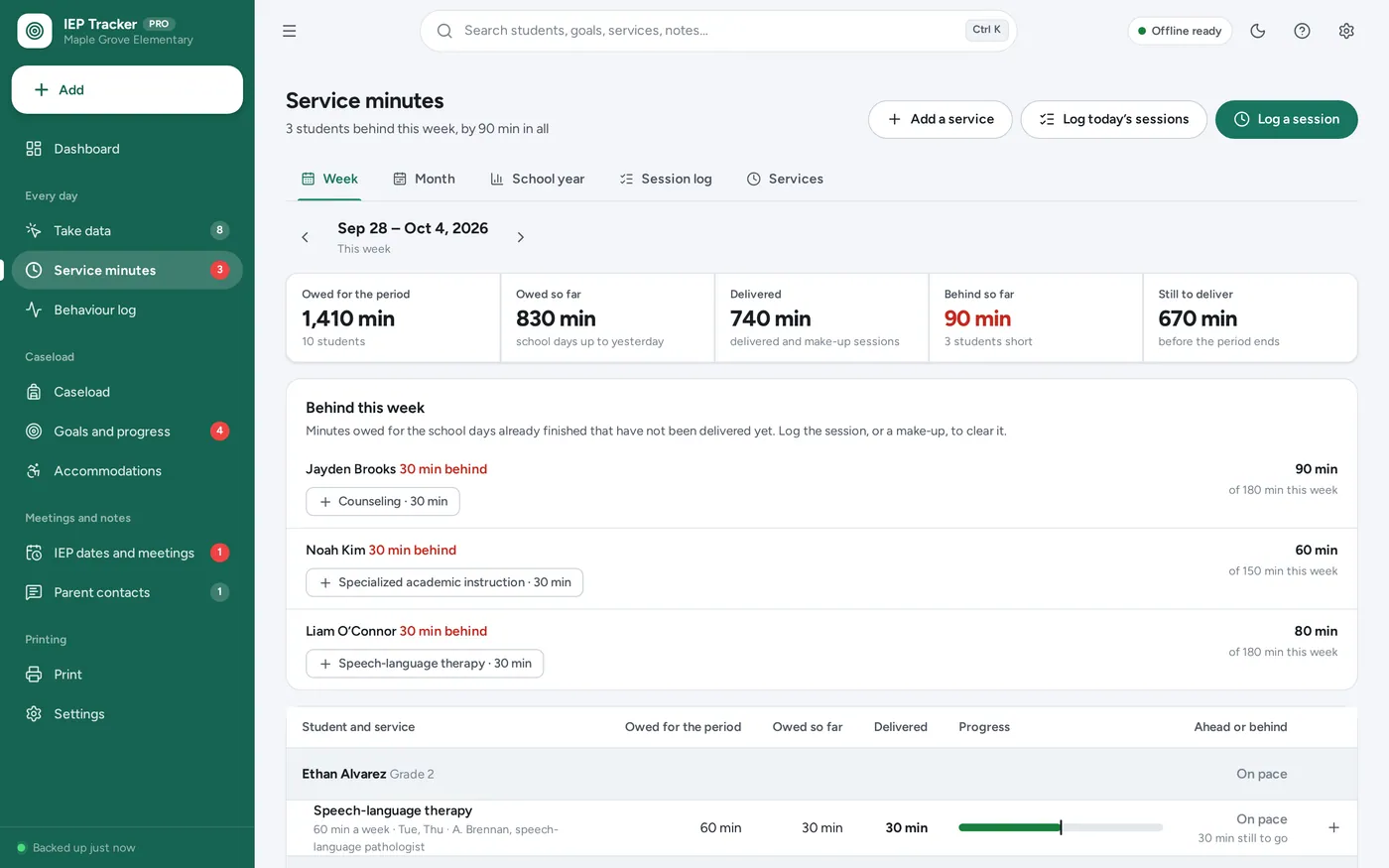
Task: Open Accommodations page
Action: [x=127, y=471]
